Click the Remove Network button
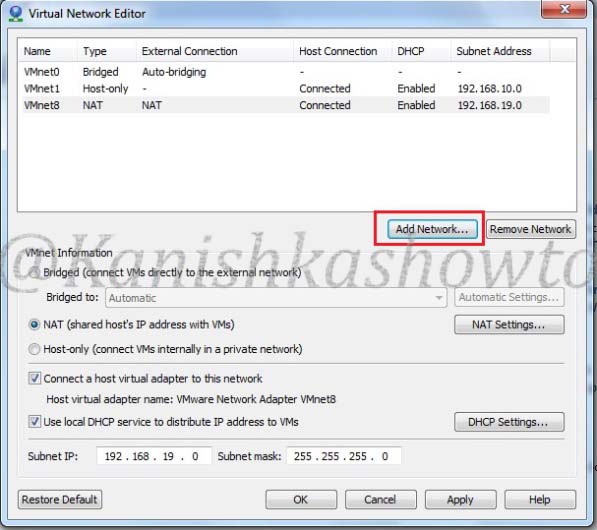 coord(531,229)
